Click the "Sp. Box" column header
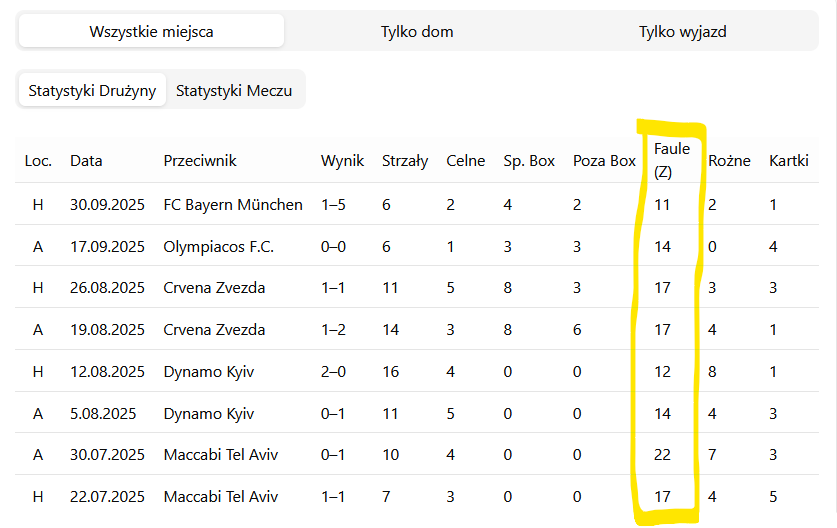This screenshot has width=837, height=528. [529, 160]
